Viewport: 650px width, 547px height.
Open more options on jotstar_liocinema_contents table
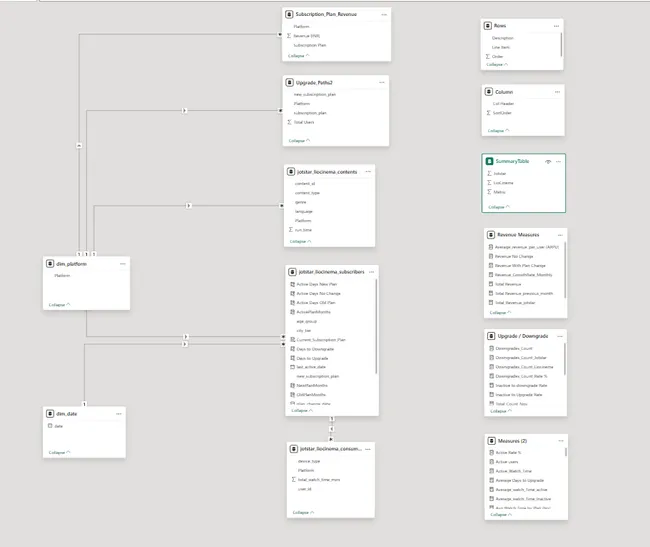[x=368, y=172]
